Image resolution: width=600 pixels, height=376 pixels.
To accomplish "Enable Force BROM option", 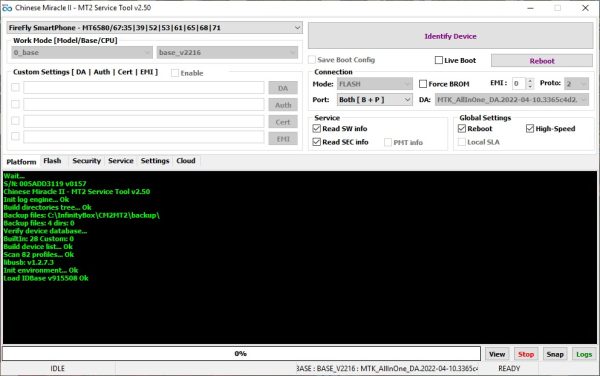I will [423, 84].
